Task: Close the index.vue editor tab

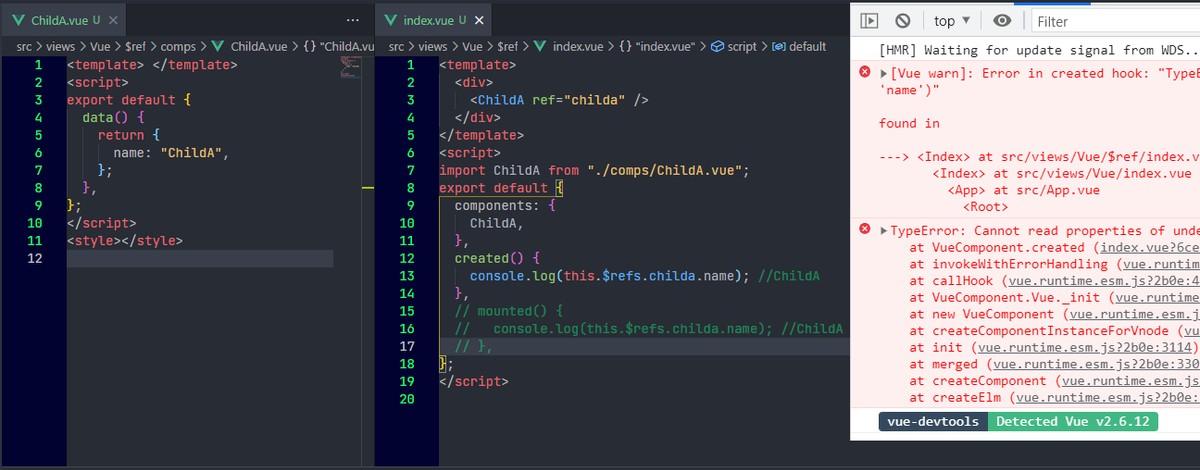Action: (480, 20)
